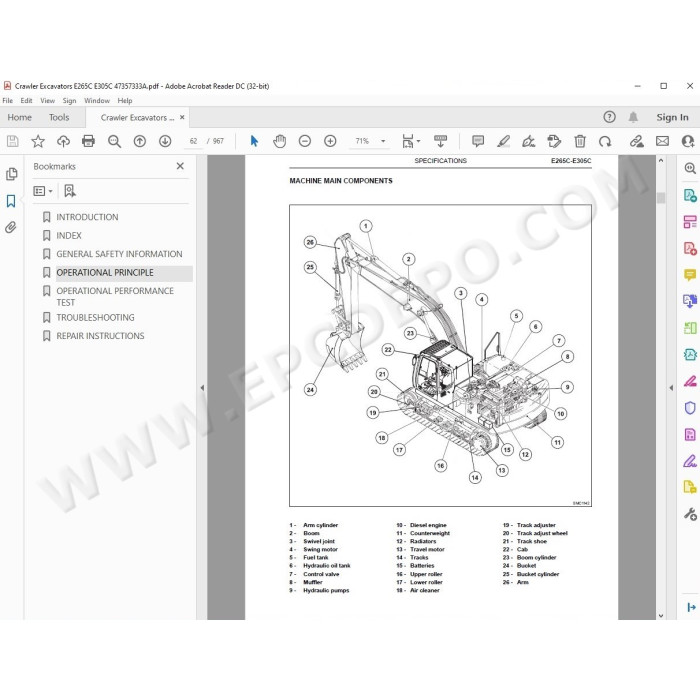Open the Protect shield tool
700x700 pixels.
(x=690, y=408)
